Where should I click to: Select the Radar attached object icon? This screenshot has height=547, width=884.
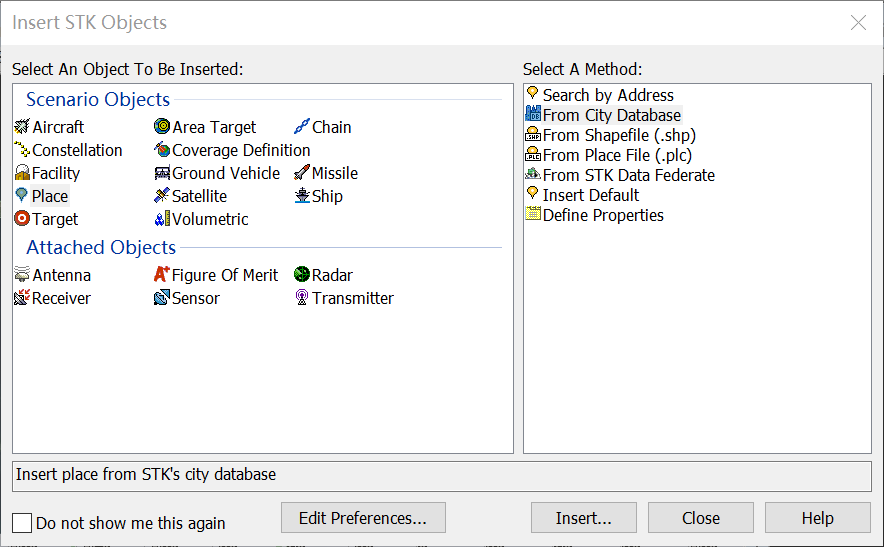(x=302, y=275)
